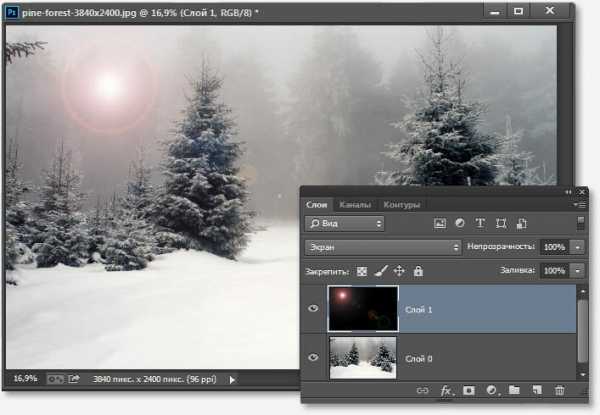The image size is (600, 415).
Task: Collapse the Layers panel with double arrows
Action: tap(569, 192)
